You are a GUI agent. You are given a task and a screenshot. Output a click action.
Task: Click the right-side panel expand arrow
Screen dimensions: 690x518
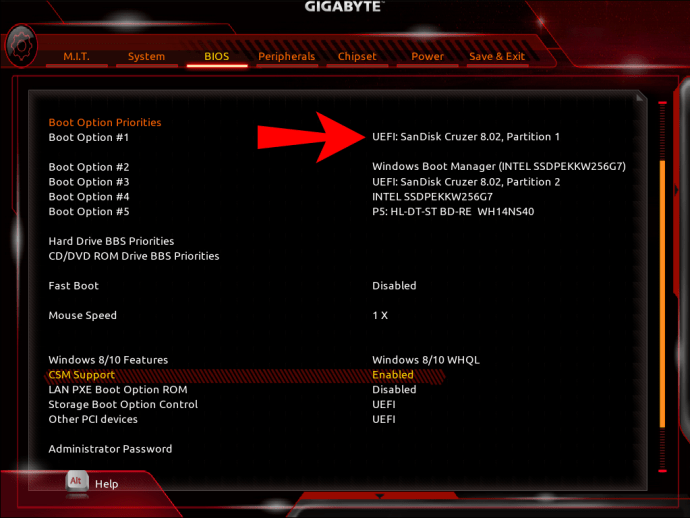coord(677,190)
